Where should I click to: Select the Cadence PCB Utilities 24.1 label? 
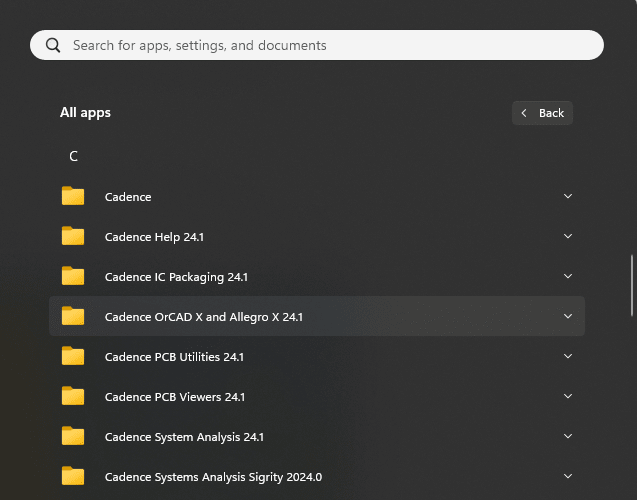pyautogui.click(x=174, y=357)
